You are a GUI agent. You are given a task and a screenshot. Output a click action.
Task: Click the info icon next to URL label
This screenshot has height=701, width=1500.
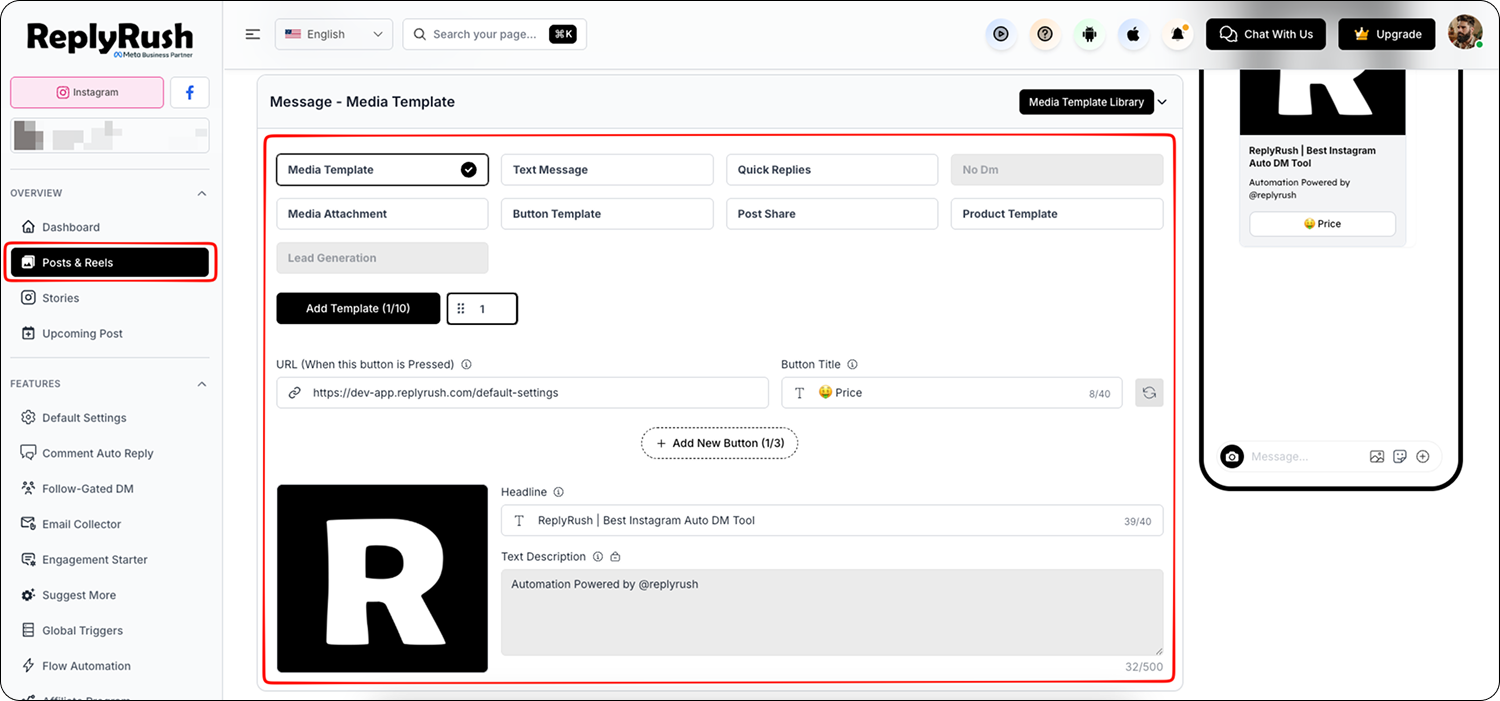click(466, 365)
